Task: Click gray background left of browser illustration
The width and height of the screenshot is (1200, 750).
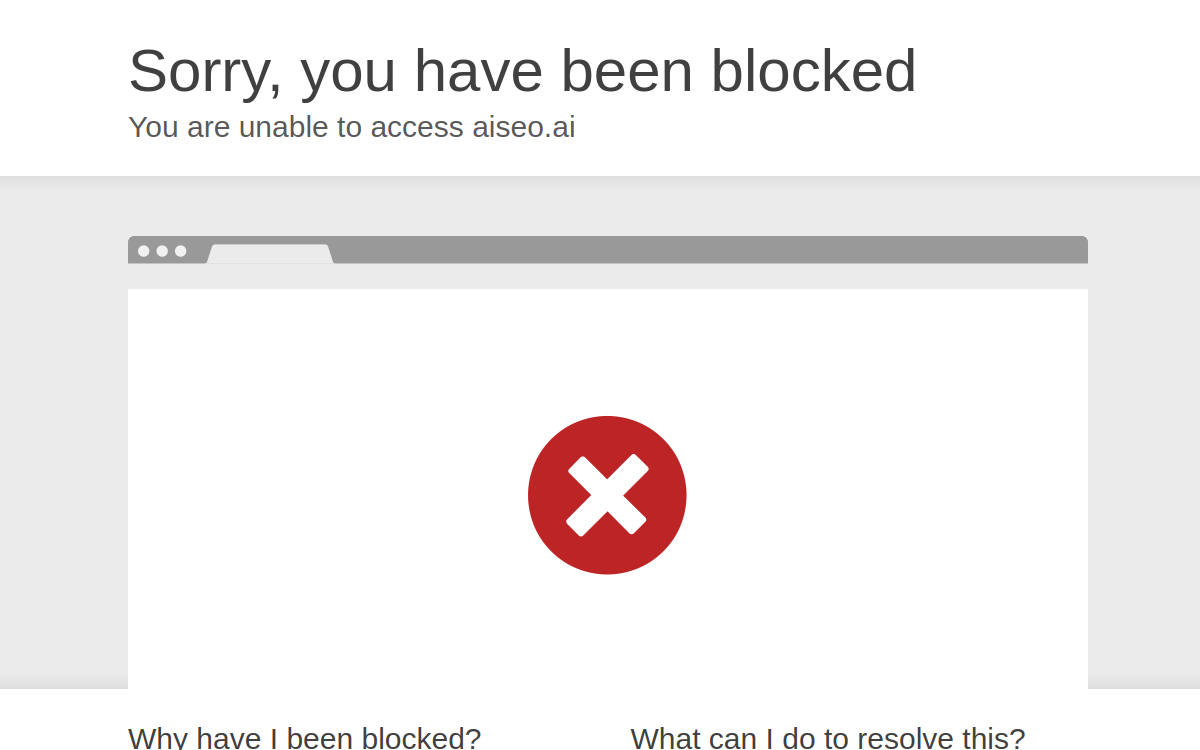Action: 64,433
